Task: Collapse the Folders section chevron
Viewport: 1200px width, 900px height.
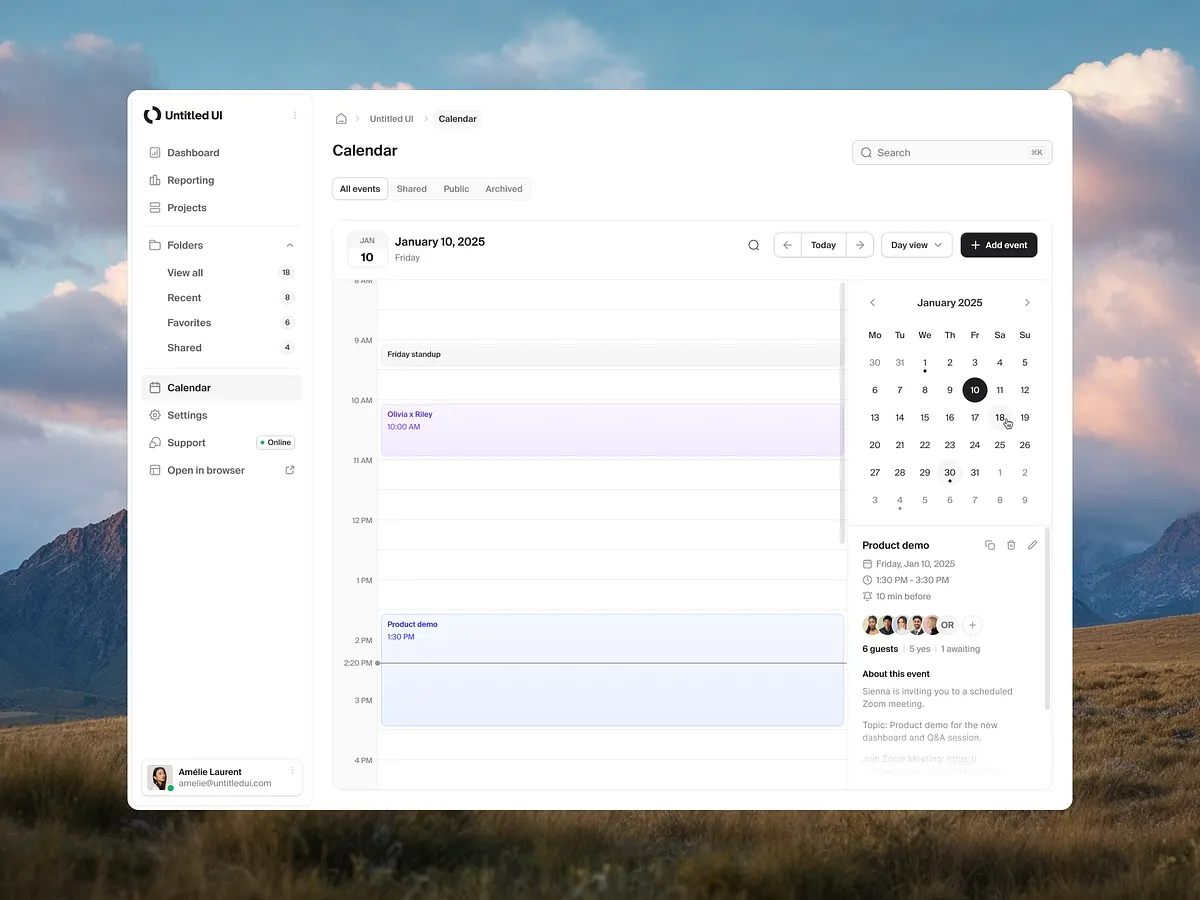Action: [290, 245]
